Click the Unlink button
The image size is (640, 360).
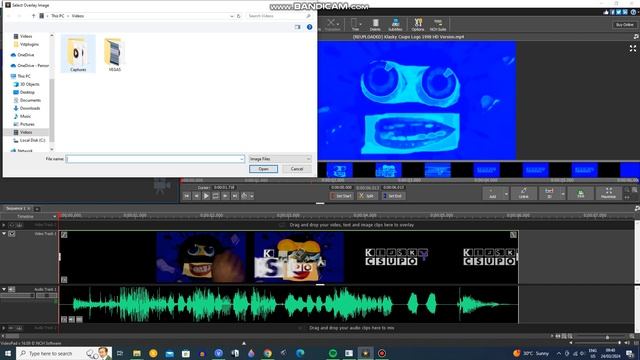tap(524, 193)
